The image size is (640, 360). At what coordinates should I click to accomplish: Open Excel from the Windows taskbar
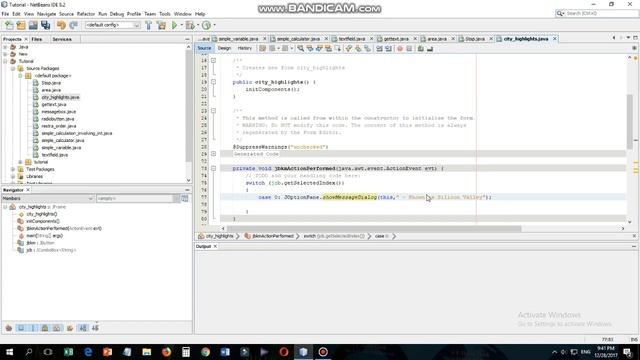[x=68, y=352]
